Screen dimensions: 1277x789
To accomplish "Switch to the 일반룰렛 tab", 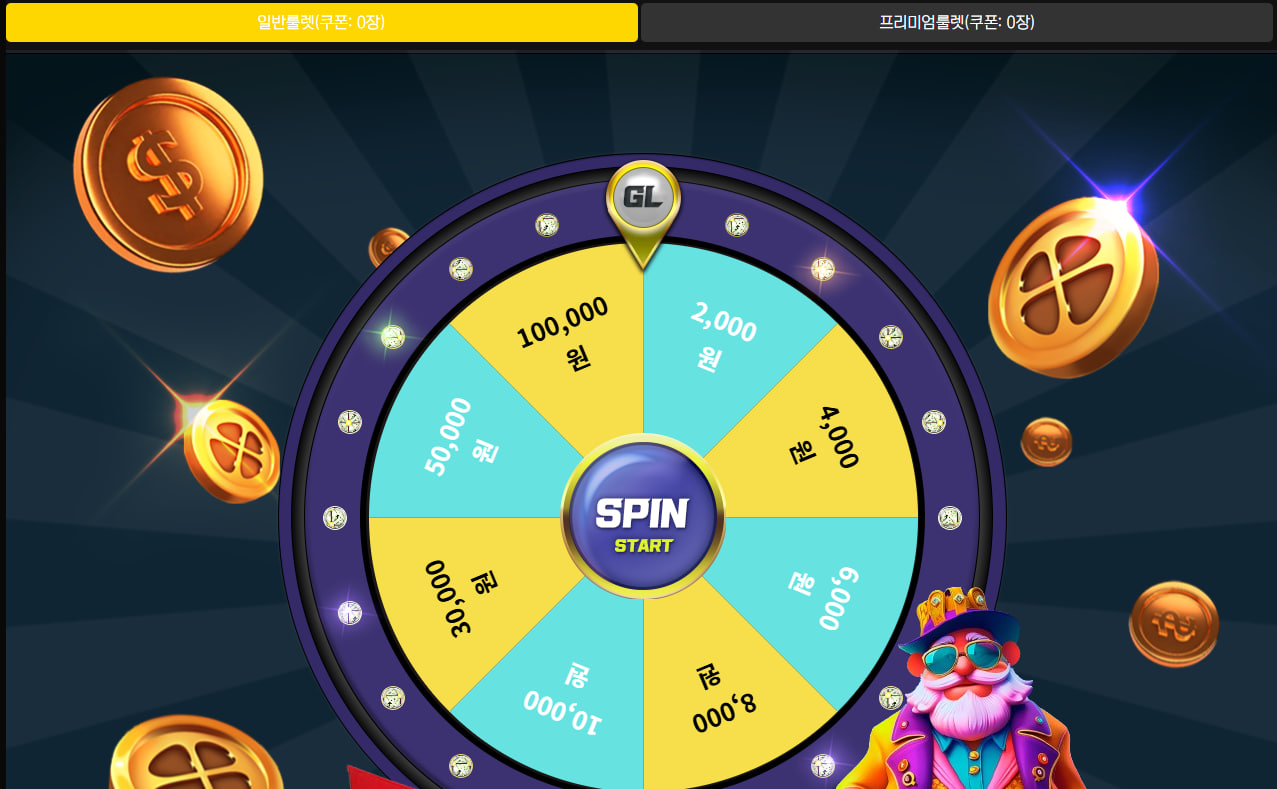I will (x=322, y=22).
